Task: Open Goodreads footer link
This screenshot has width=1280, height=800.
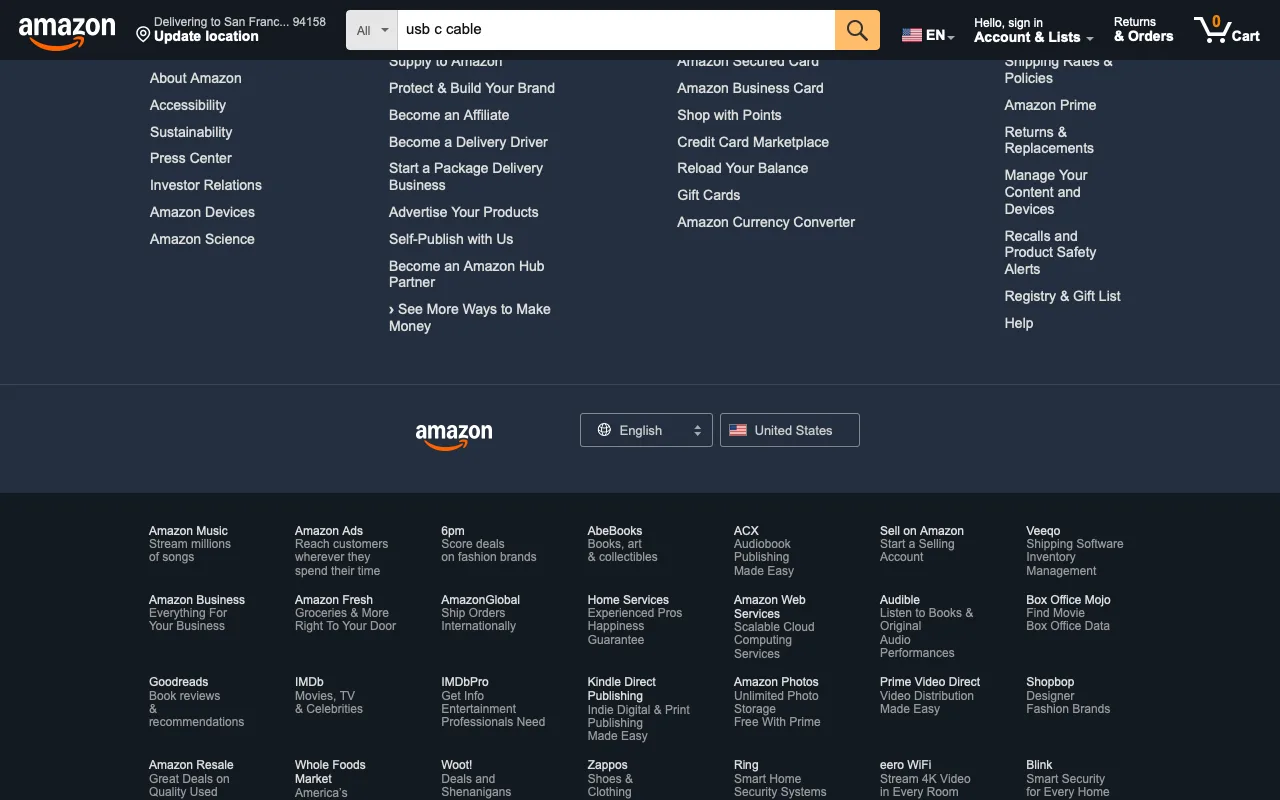Action: (196, 702)
